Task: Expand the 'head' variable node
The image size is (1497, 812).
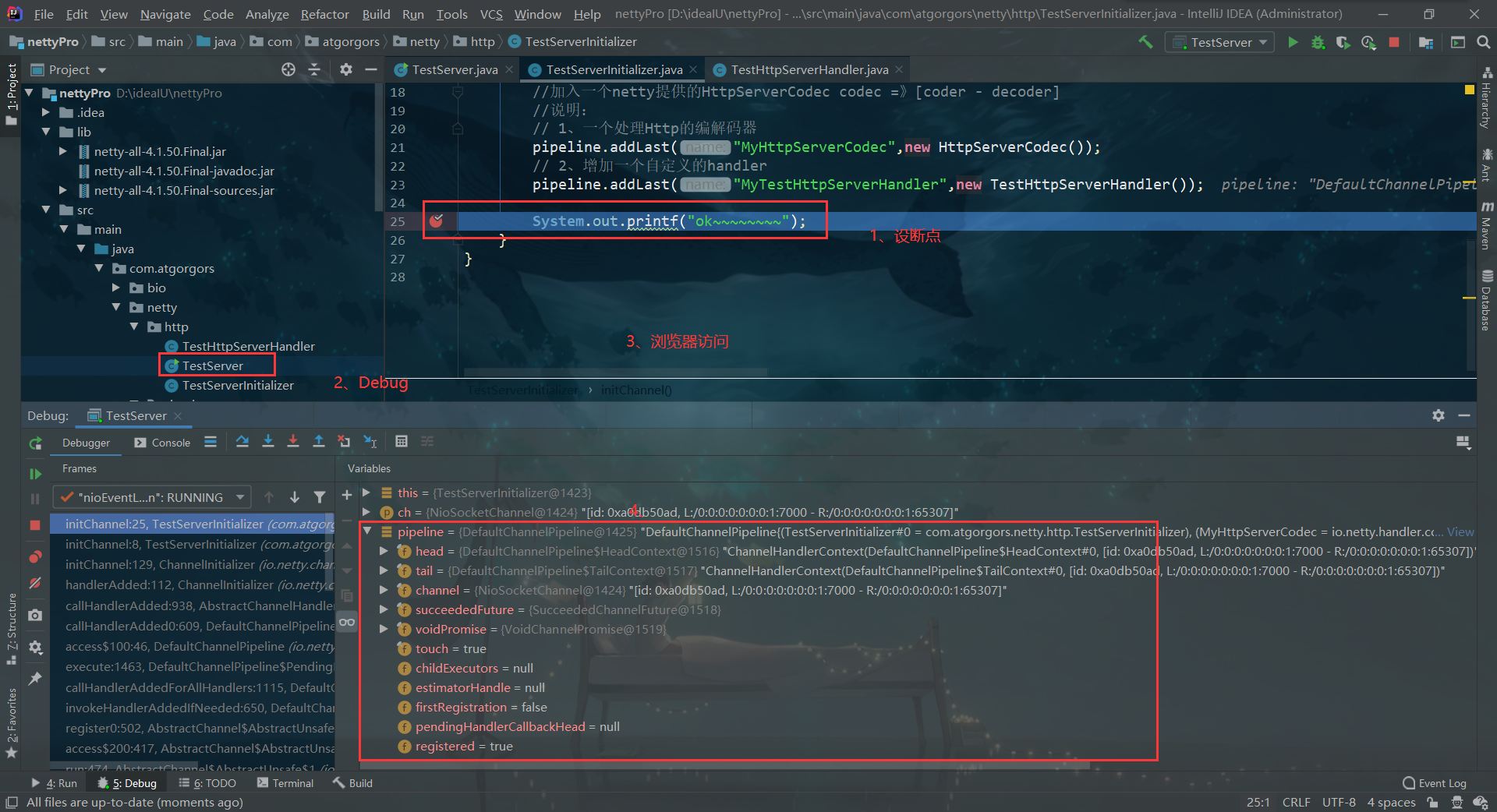Action: point(384,551)
